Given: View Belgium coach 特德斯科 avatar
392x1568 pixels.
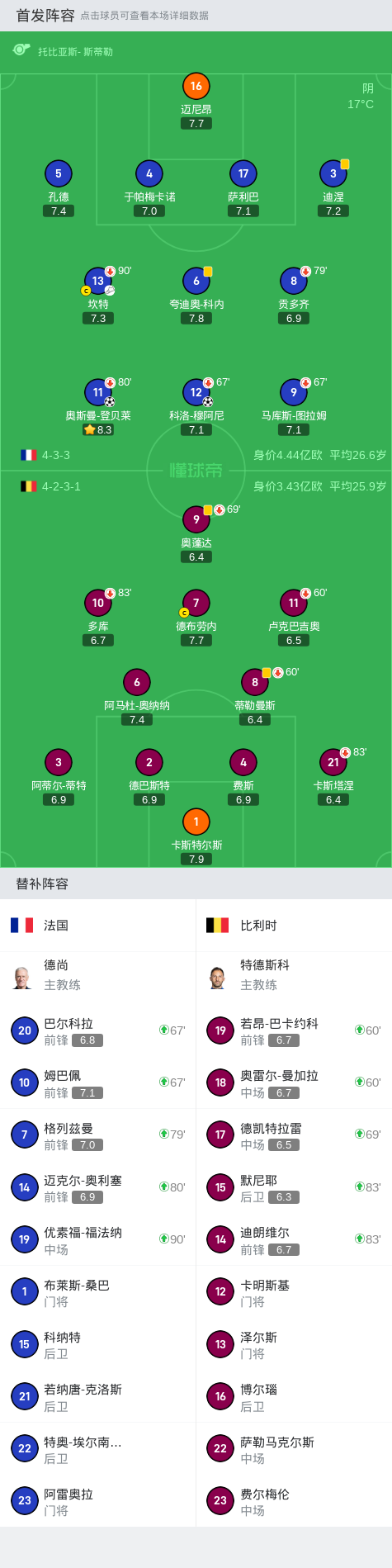Looking at the screenshot, I should tap(218, 977).
